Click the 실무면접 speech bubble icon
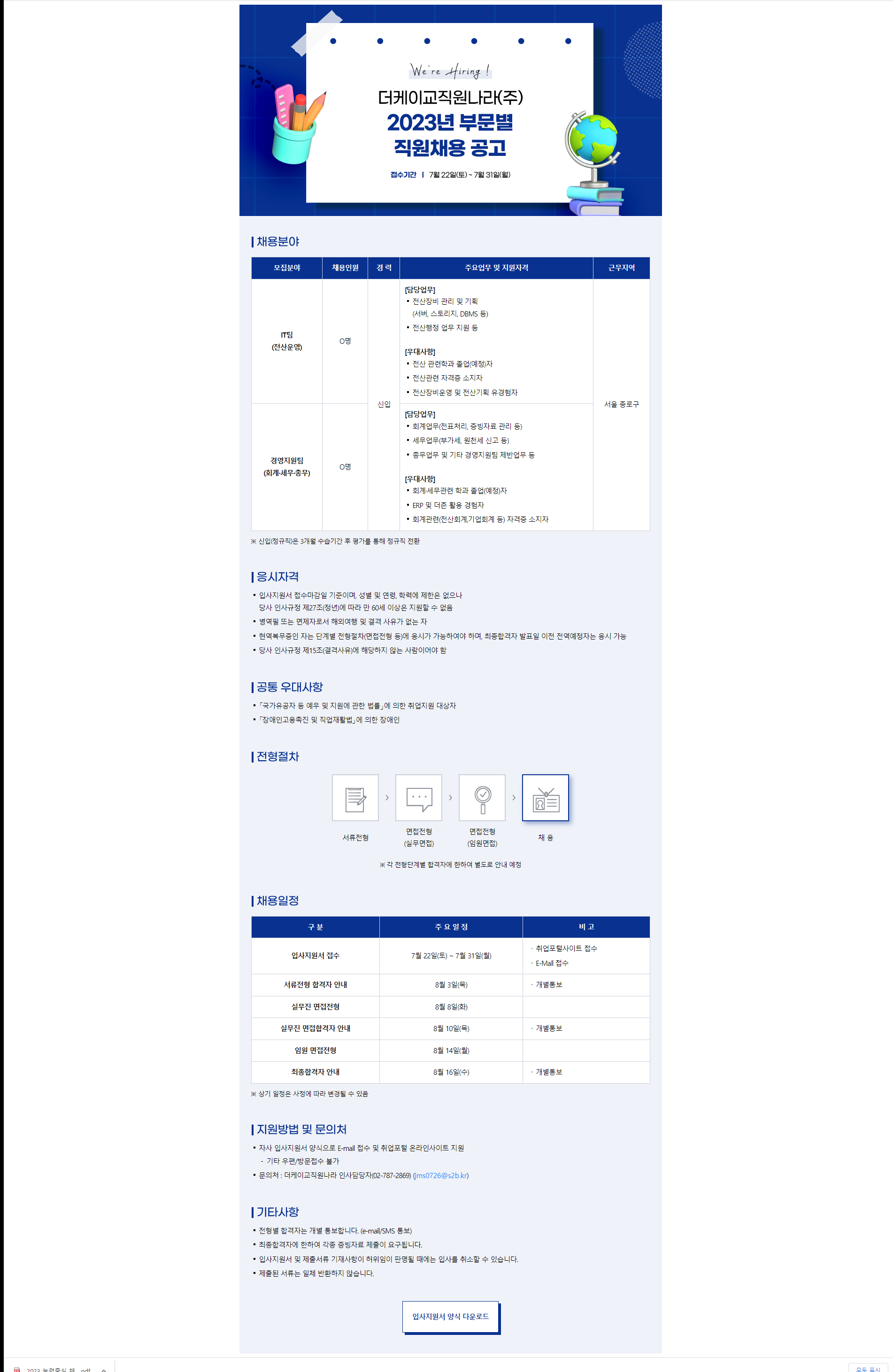Viewport: 893px width, 1372px height. coord(418,798)
